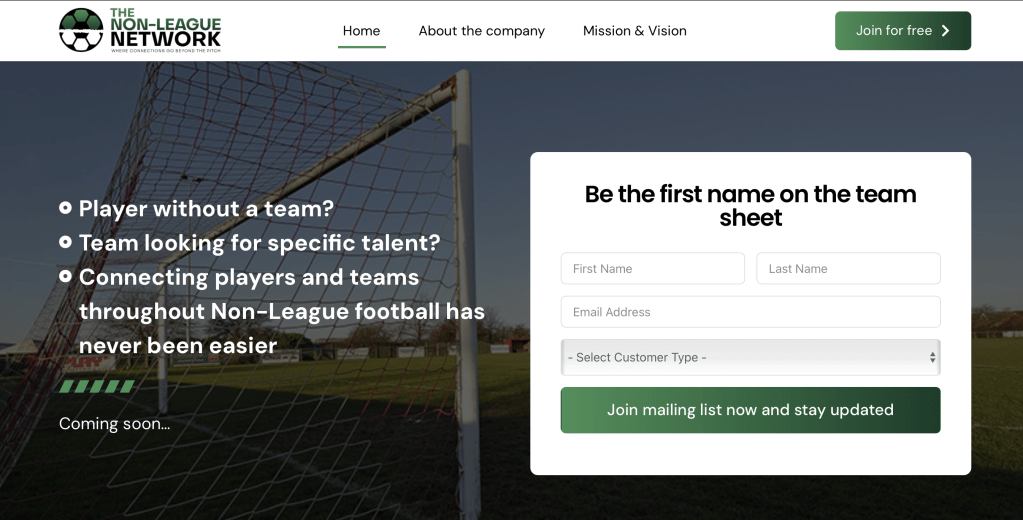This screenshot has width=1023, height=520.
Task: Click Join mailing list now and stay updated
Action: [x=750, y=410]
